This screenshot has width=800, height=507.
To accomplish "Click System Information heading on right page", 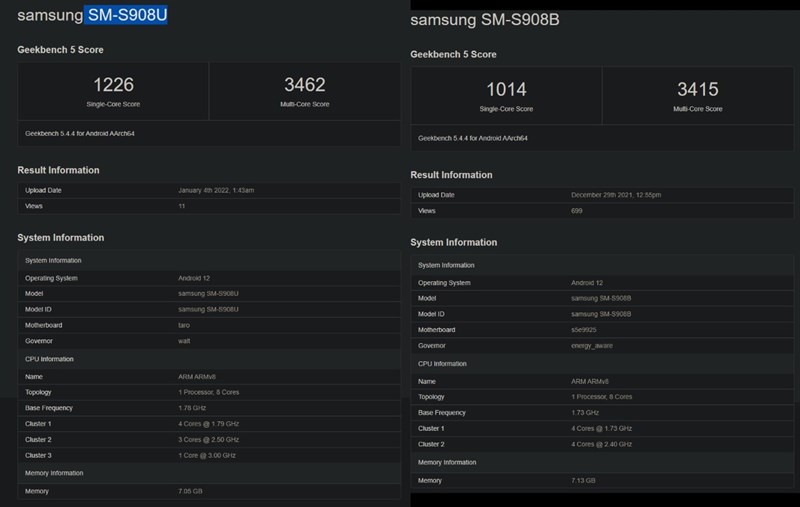I will (454, 242).
